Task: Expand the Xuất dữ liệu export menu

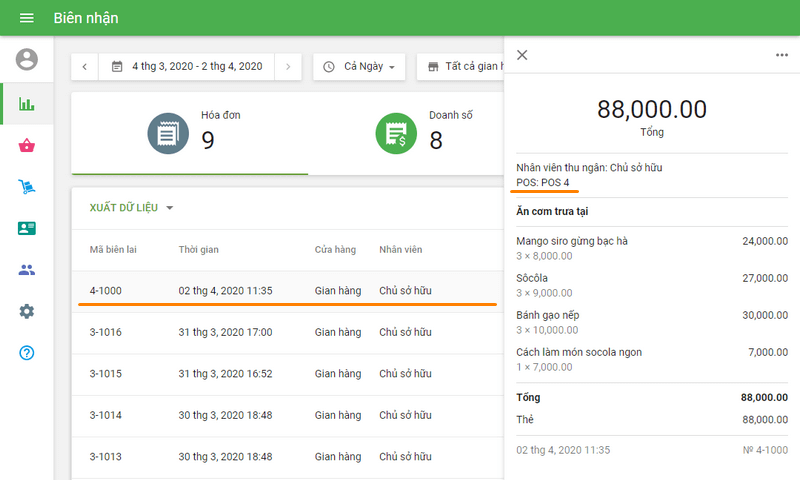Action: coord(131,208)
